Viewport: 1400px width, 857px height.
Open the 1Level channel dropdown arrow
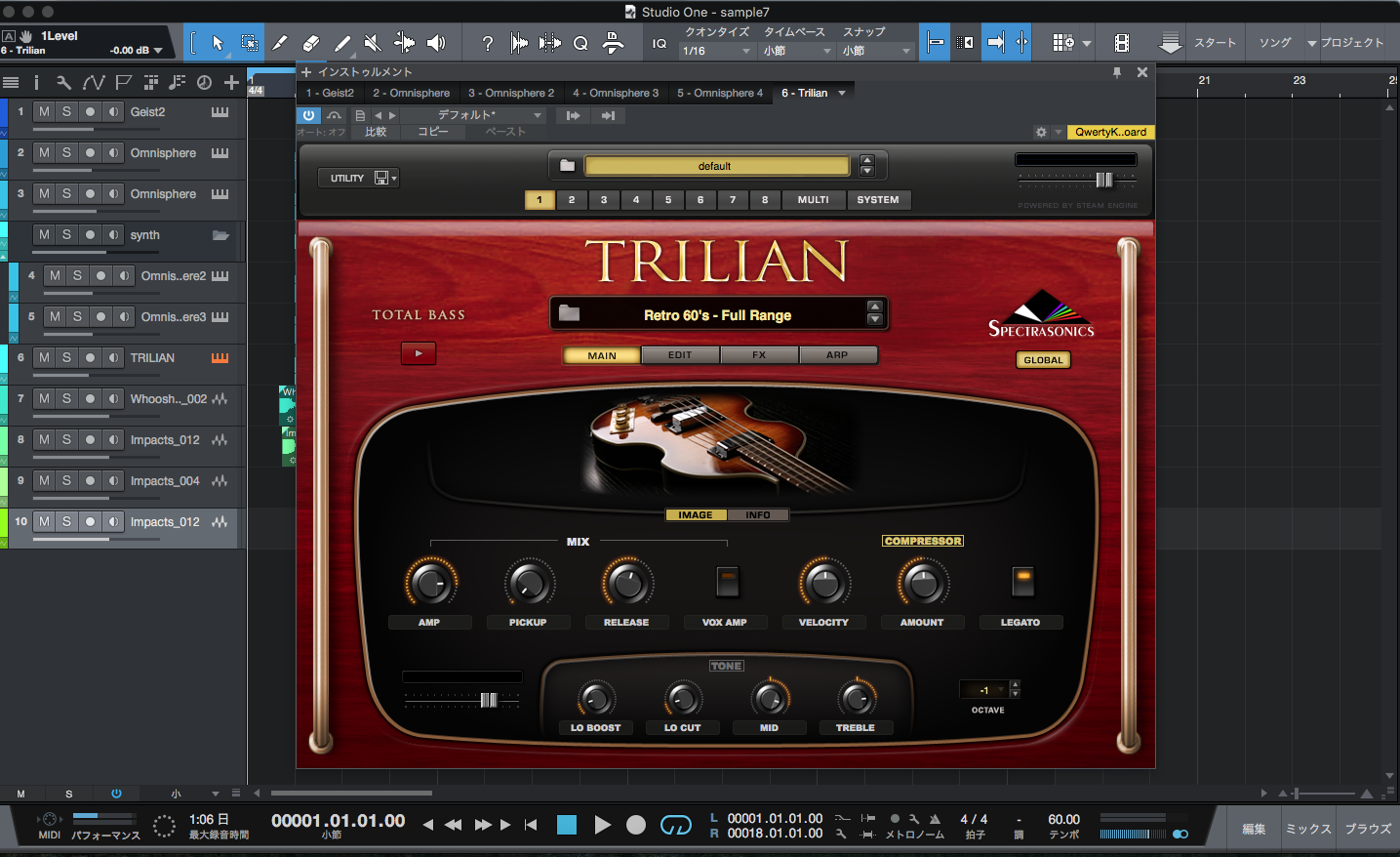tap(158, 51)
